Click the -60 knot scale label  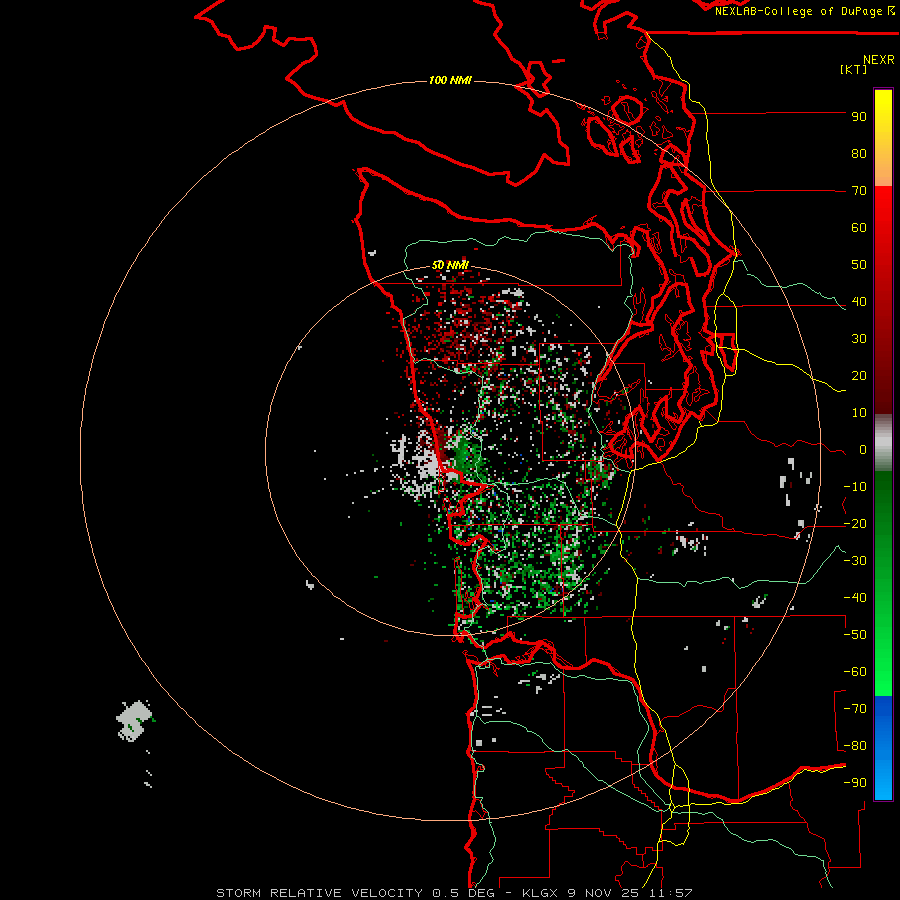tap(855, 672)
